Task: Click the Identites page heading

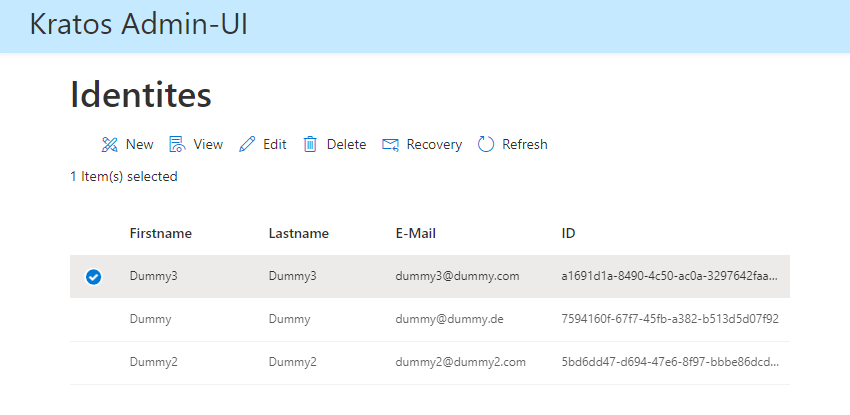Action: [141, 94]
